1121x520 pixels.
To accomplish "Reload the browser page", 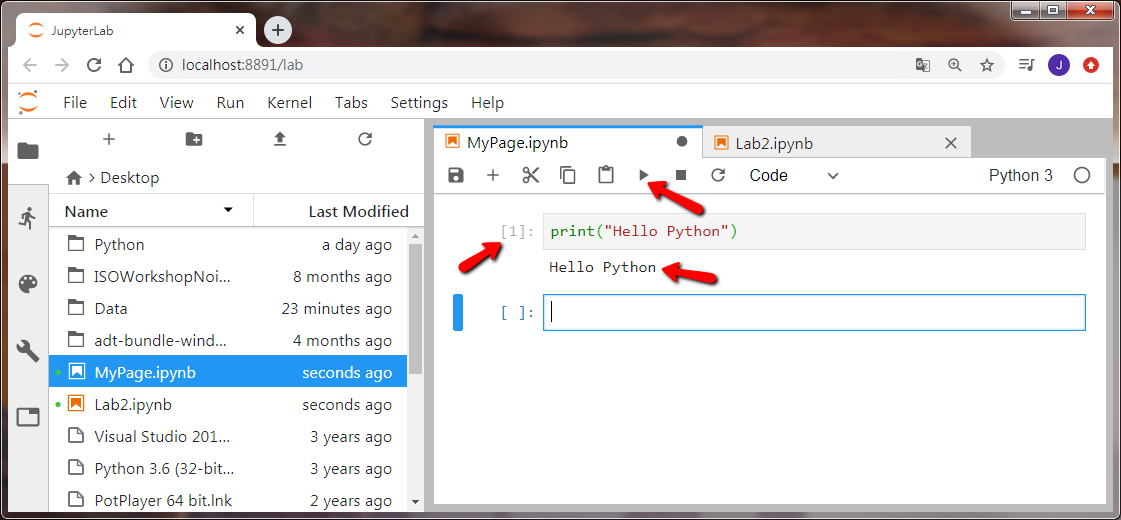I will point(94,65).
